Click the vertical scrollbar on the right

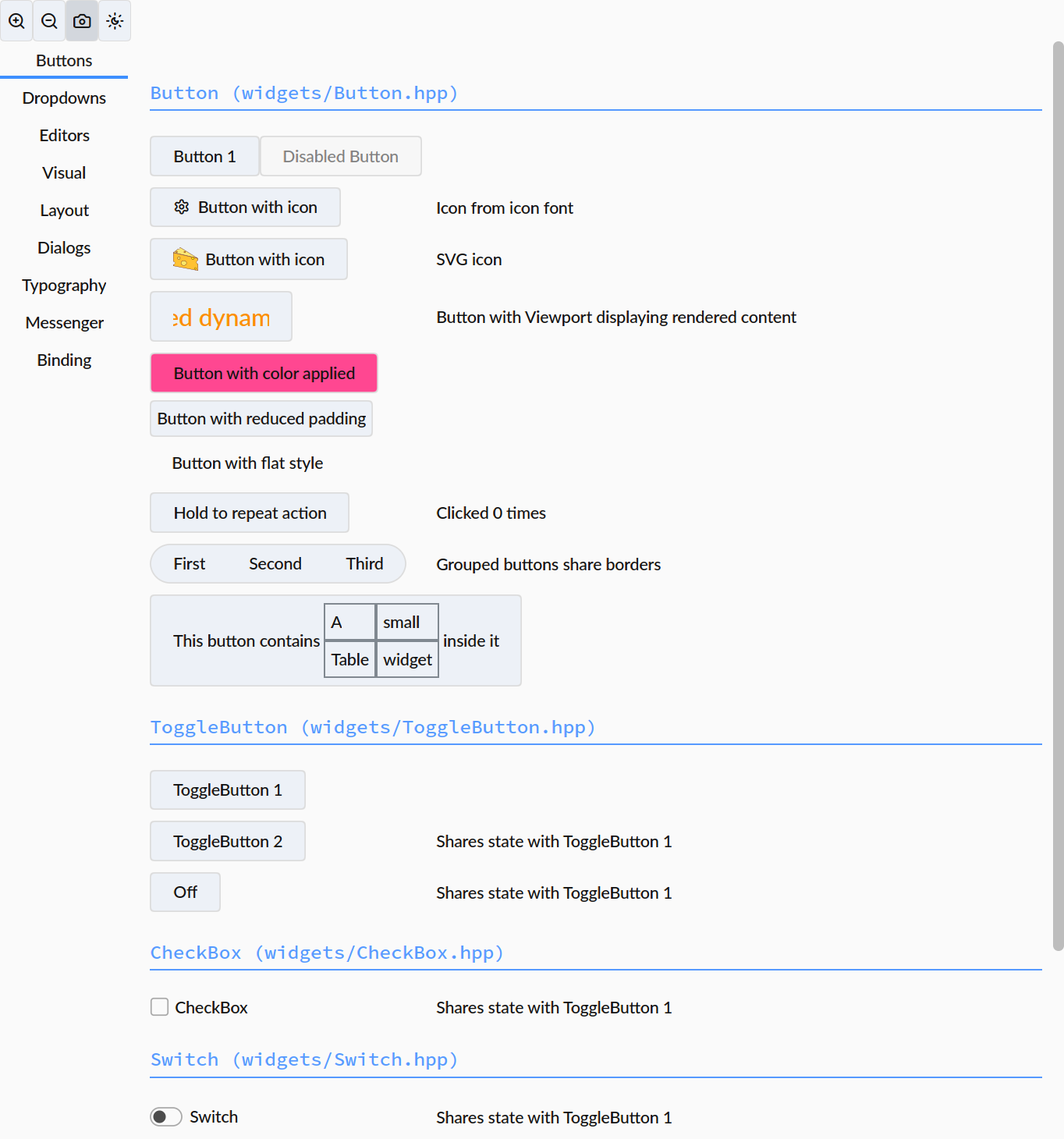[x=1058, y=496]
